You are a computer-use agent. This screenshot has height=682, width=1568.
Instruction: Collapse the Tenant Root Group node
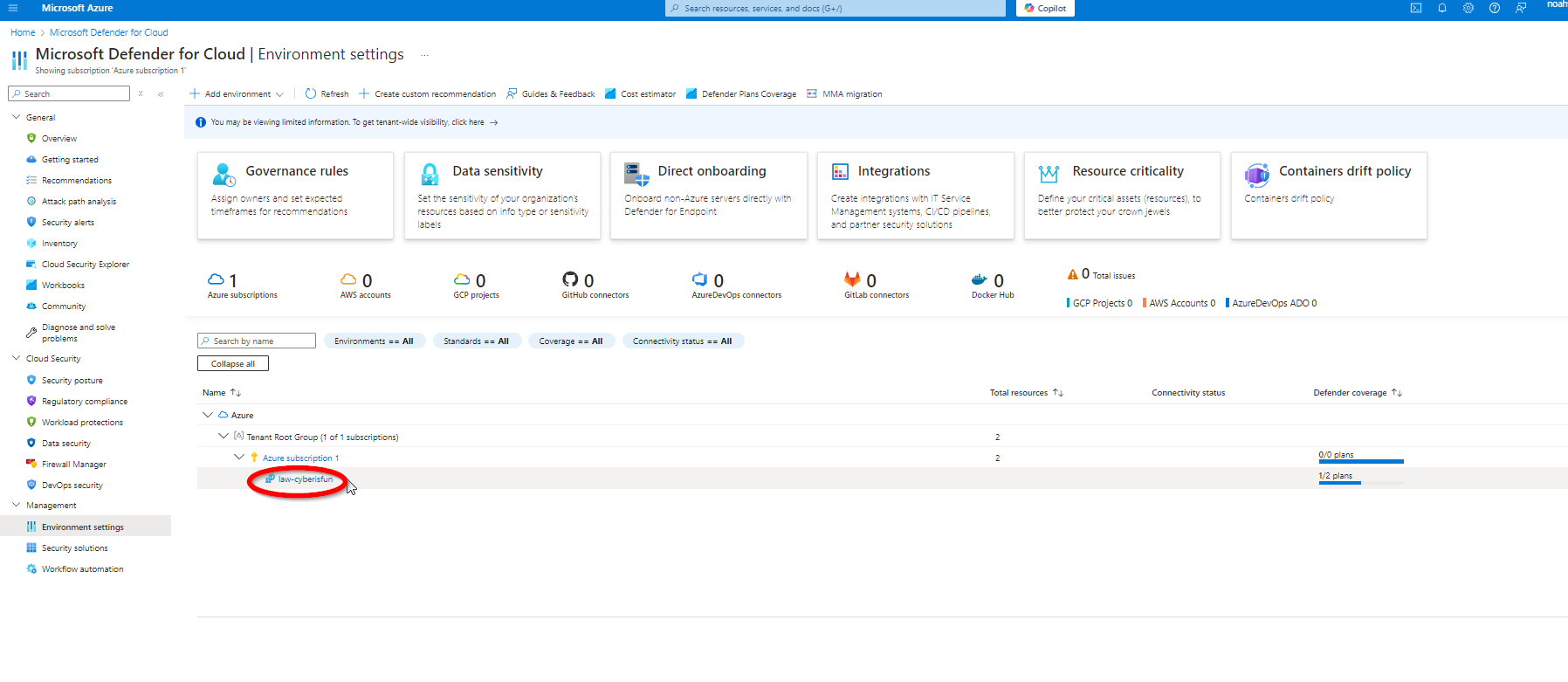224,436
